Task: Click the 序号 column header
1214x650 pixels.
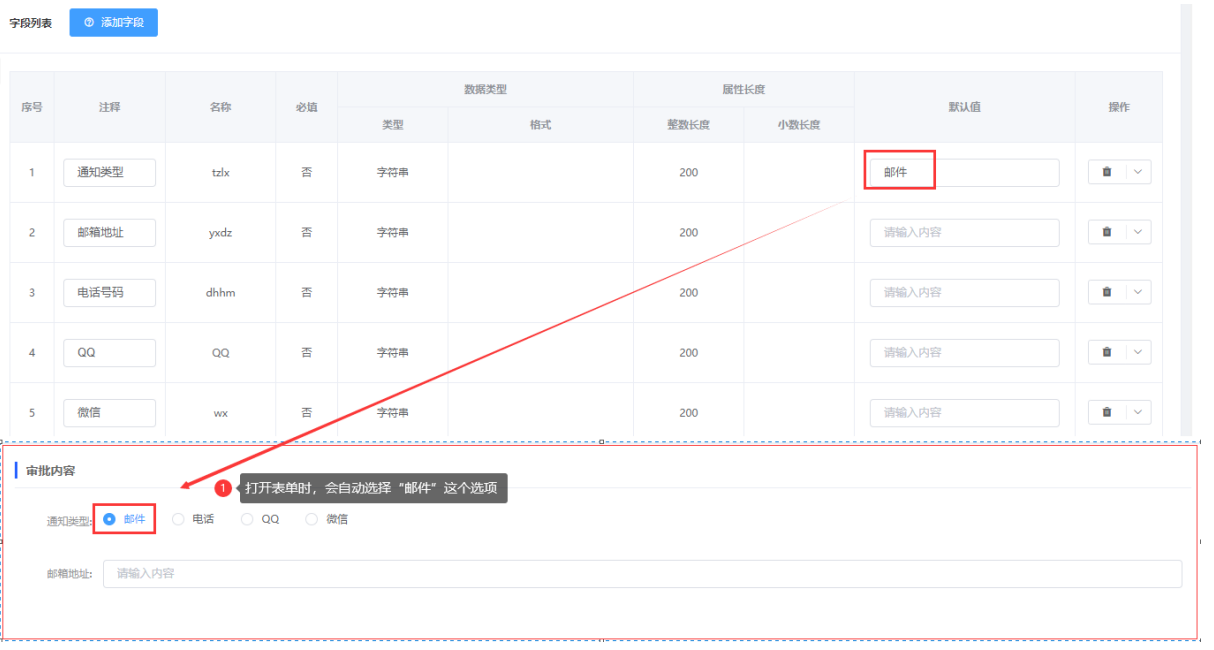Action: coord(32,107)
